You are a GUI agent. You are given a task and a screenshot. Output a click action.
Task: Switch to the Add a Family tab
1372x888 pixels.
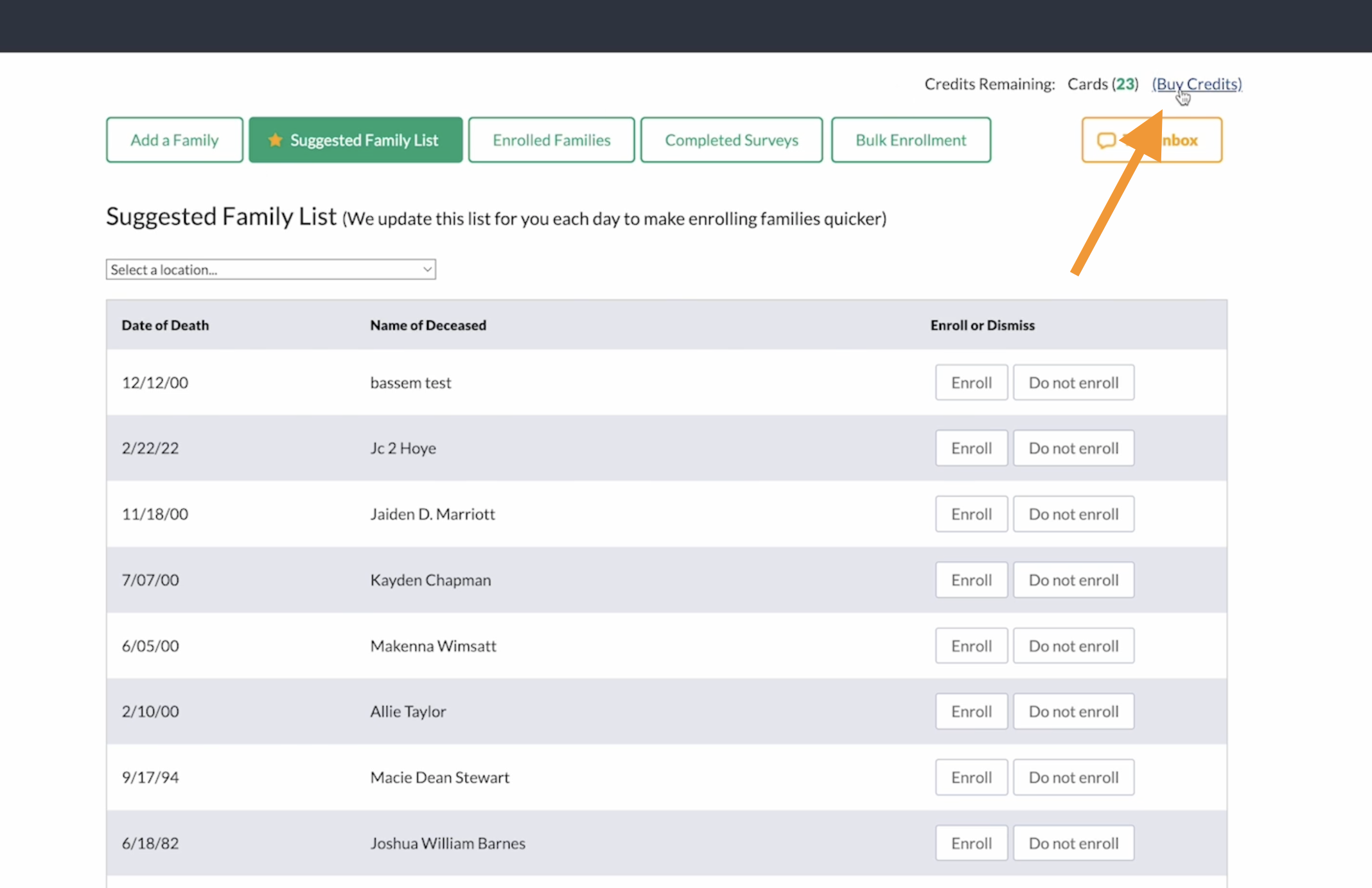pyautogui.click(x=175, y=140)
